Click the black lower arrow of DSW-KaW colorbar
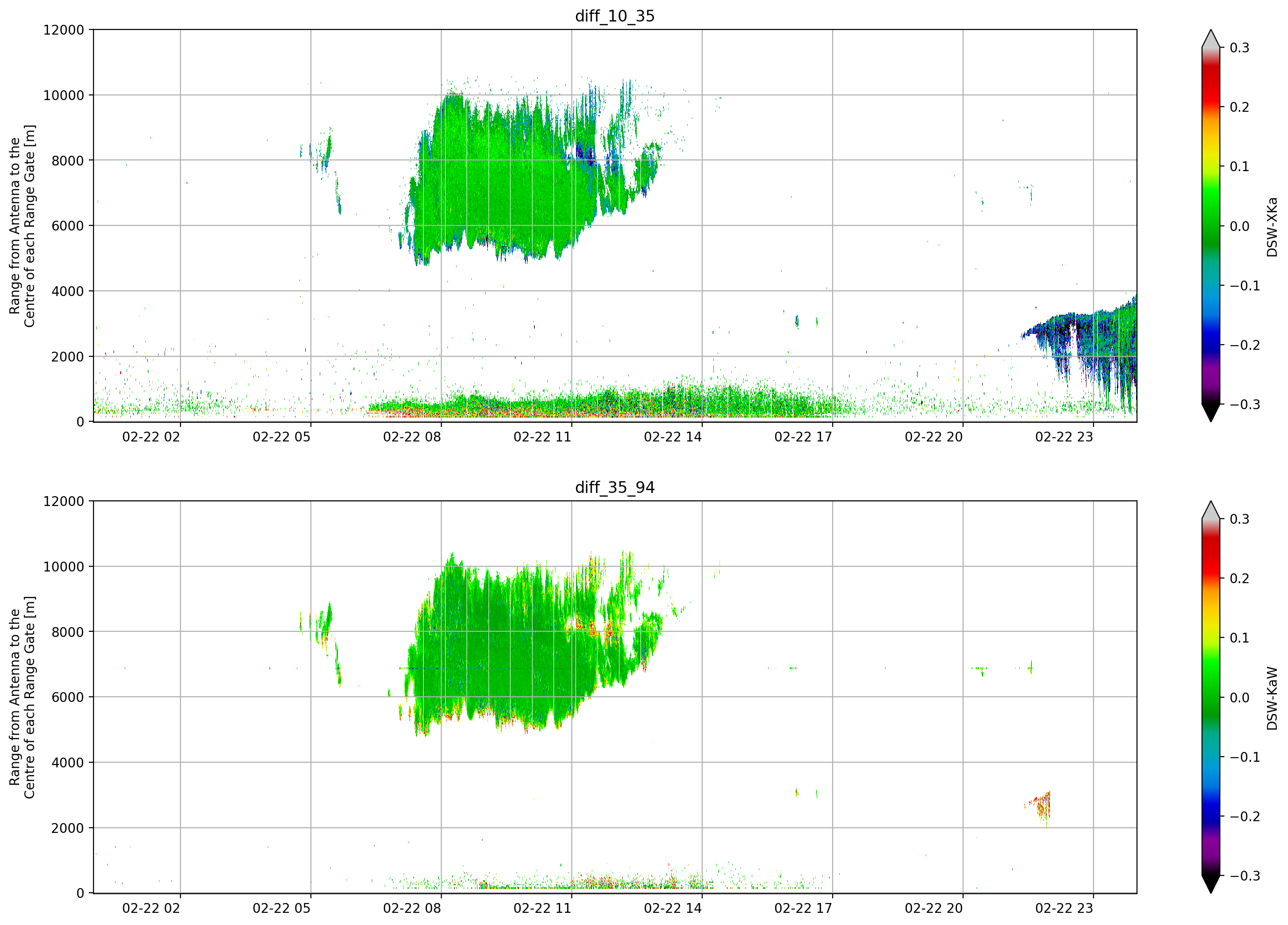Screen dimensions: 1288x925 [x=1211, y=883]
